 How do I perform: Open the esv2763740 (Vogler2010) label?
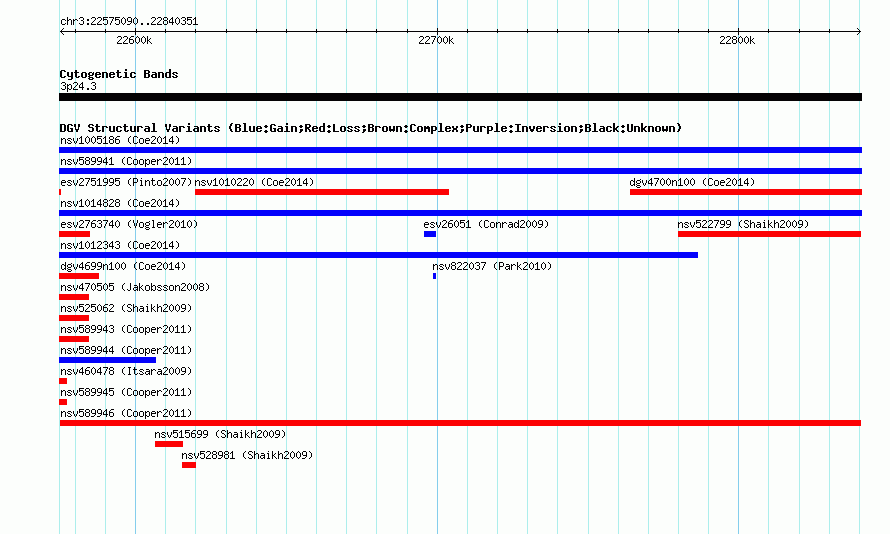129,224
